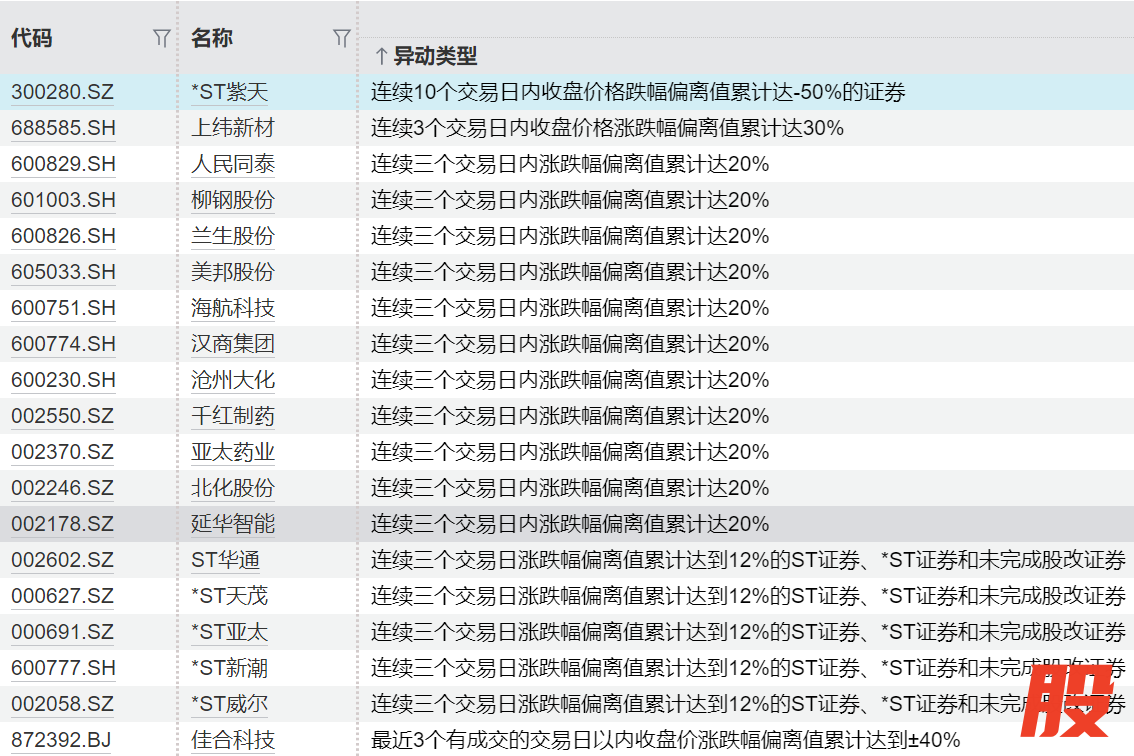Open stock code 002602.SZ
The width and height of the screenshot is (1134, 756).
63,560
